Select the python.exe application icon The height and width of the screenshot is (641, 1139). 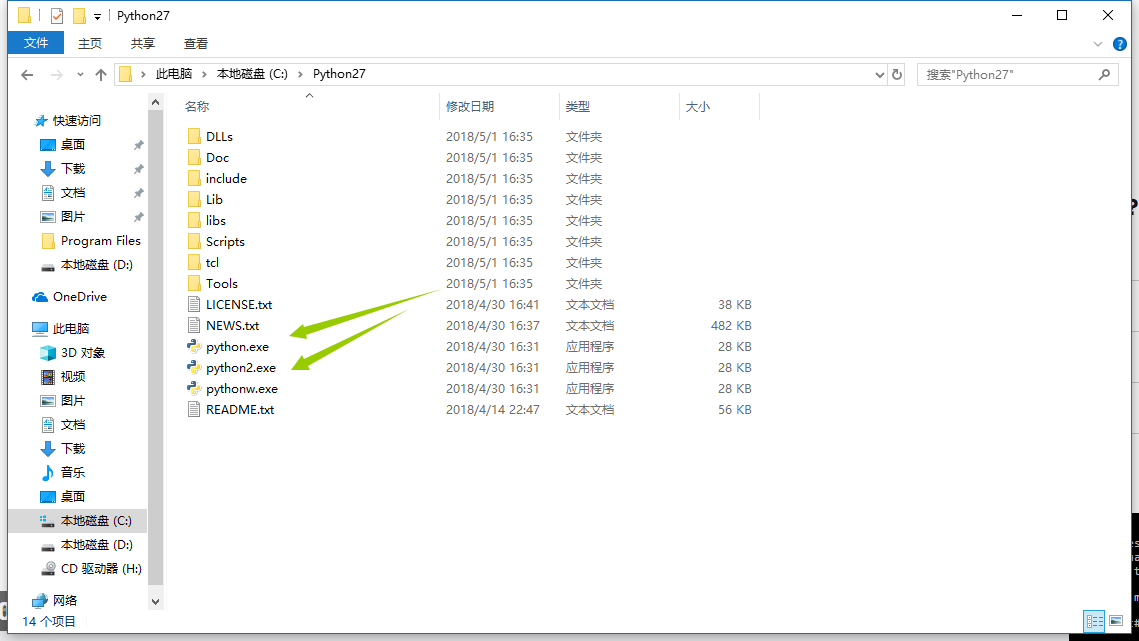click(194, 347)
